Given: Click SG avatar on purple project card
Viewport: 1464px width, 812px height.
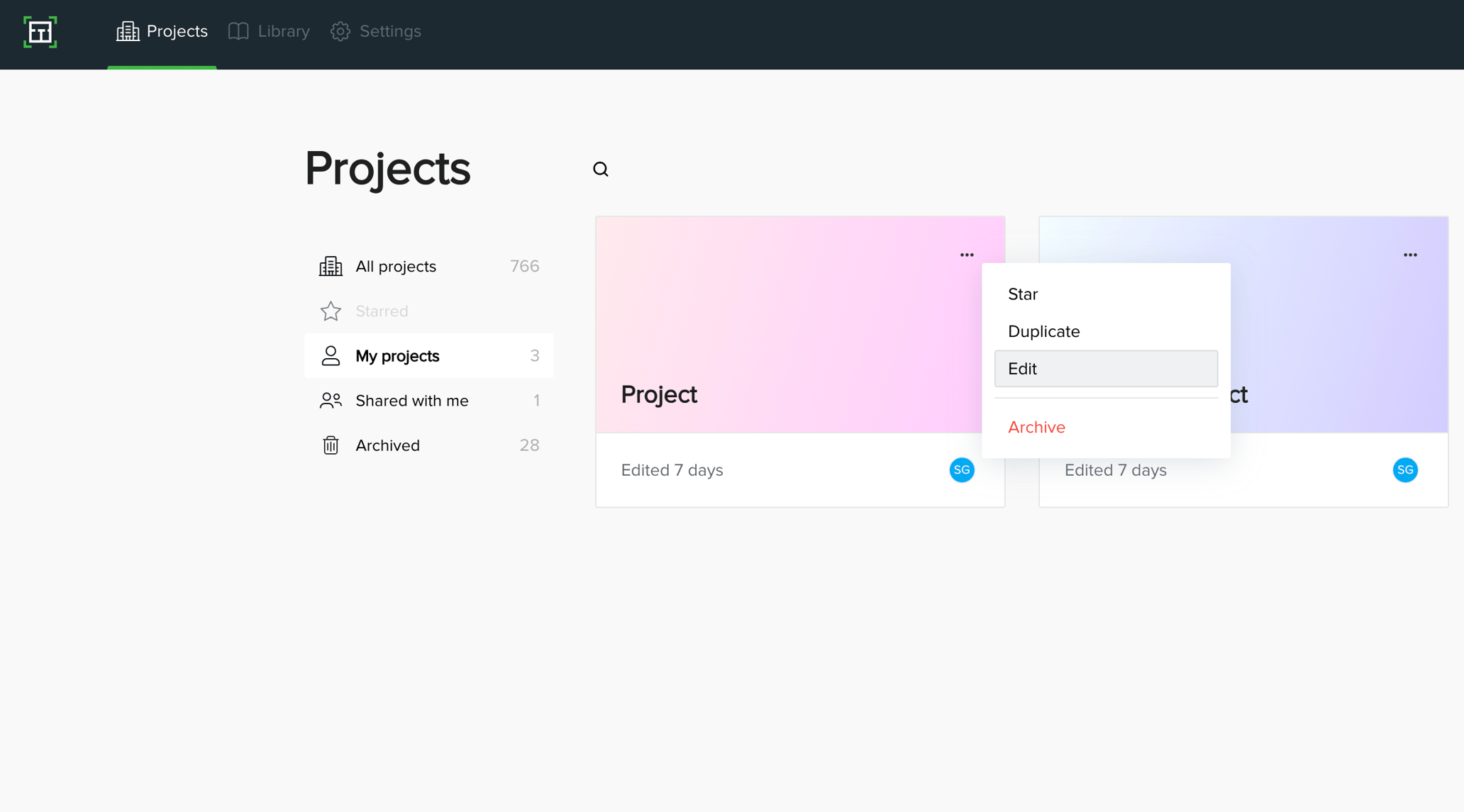Looking at the screenshot, I should click(x=1404, y=470).
